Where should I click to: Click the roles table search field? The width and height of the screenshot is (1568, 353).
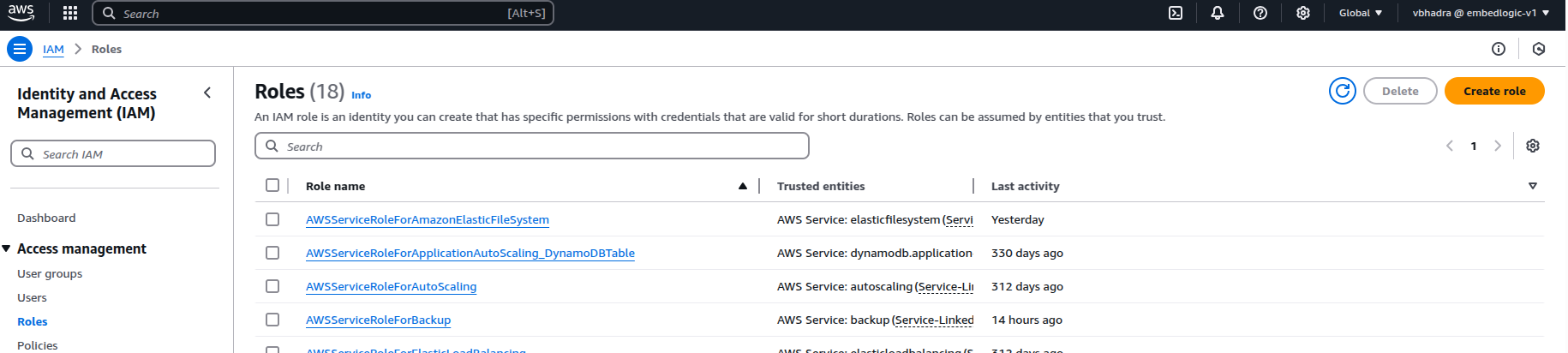531,147
